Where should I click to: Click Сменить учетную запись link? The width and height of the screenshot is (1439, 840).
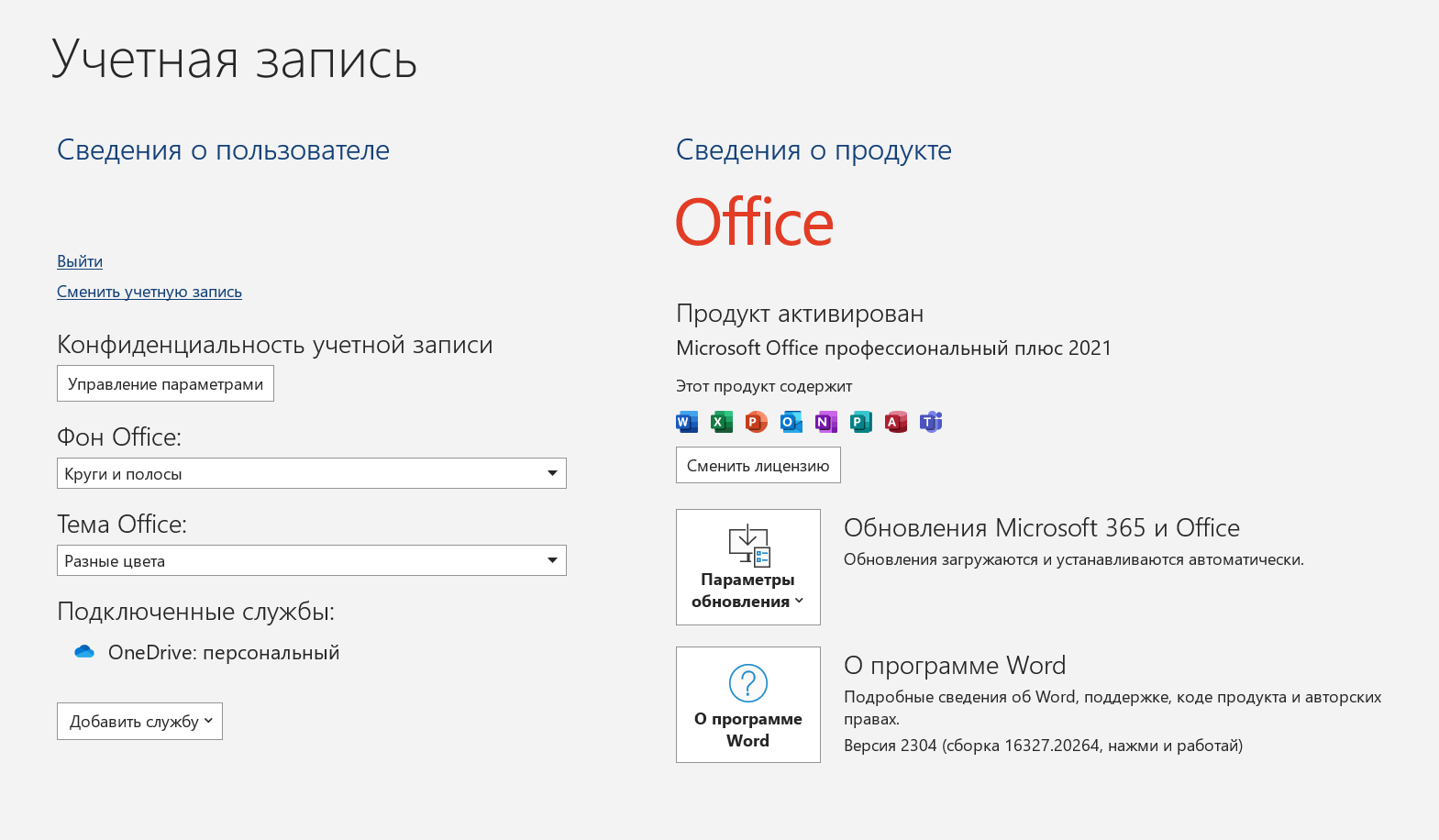coord(149,292)
